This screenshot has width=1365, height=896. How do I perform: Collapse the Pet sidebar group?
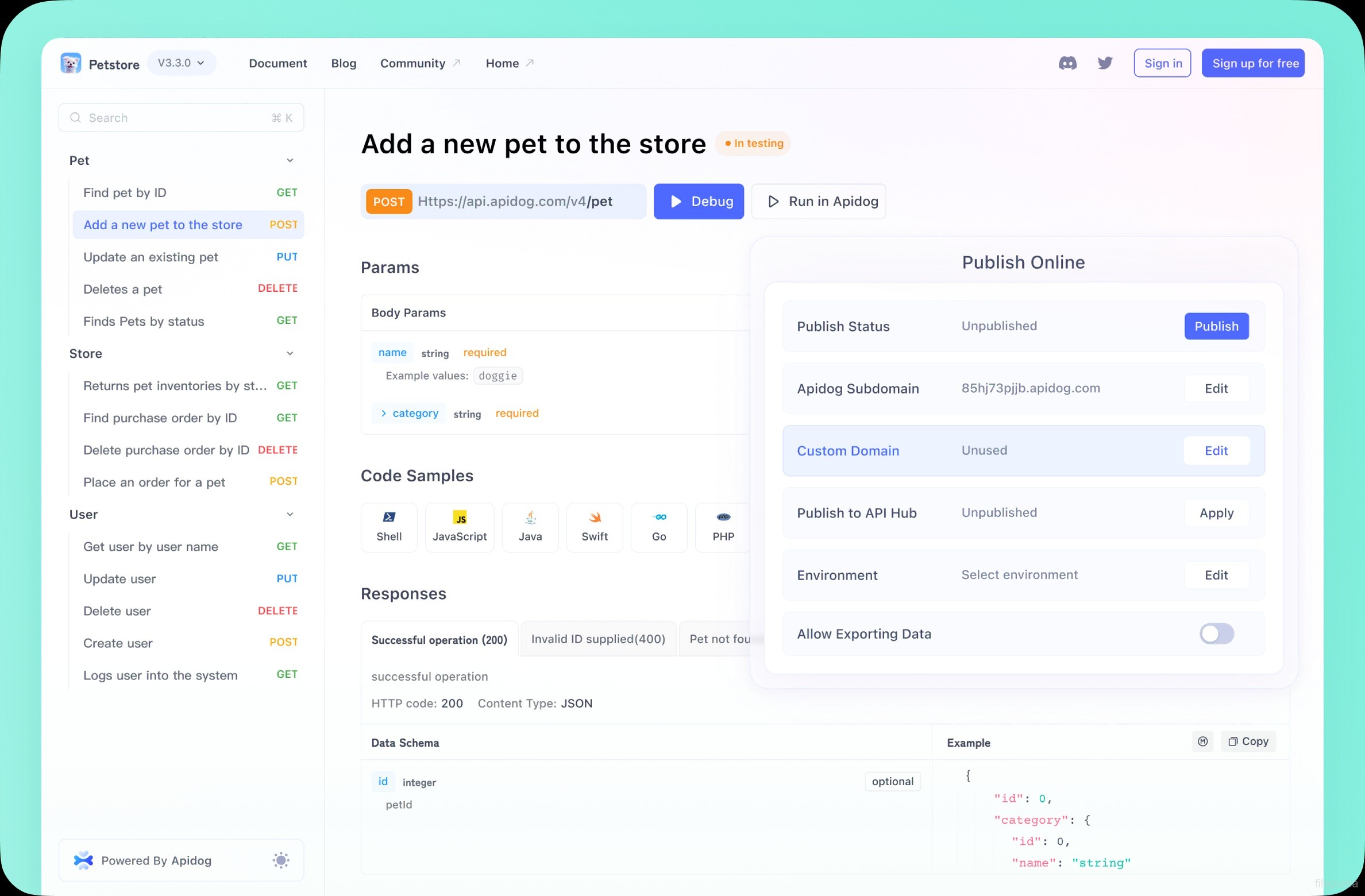pos(290,160)
